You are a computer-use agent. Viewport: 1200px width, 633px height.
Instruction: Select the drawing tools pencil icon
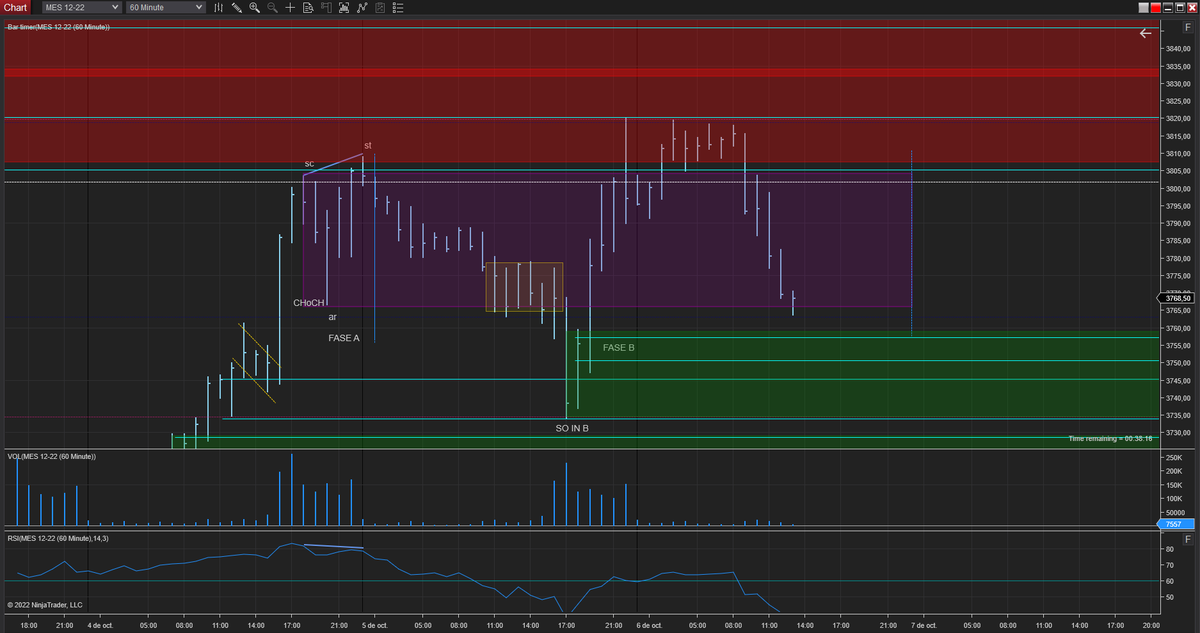coord(237,7)
